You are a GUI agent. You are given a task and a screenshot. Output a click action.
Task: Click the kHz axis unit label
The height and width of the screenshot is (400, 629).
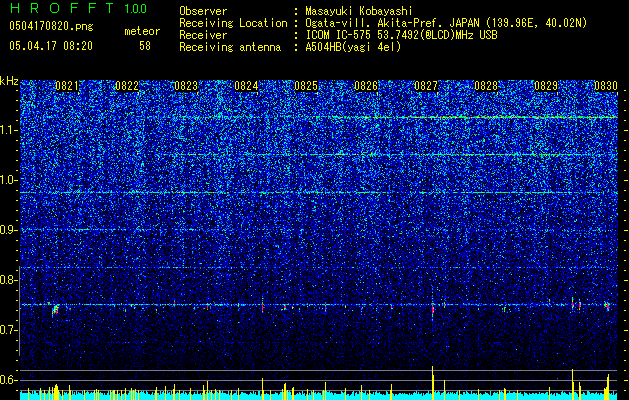(x=9, y=81)
